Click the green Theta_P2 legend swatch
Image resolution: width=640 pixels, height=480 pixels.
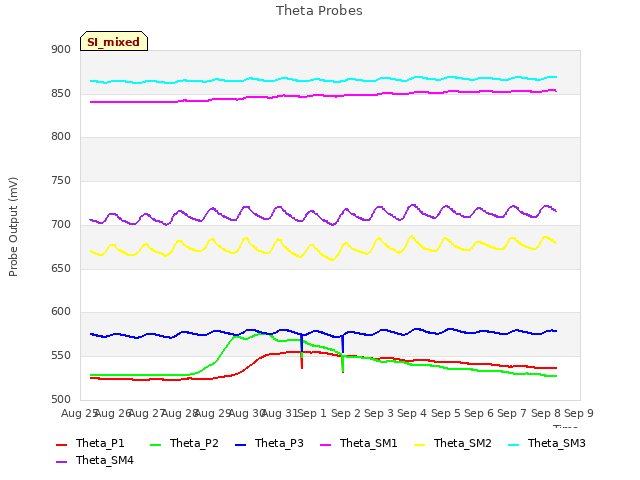[156, 444]
